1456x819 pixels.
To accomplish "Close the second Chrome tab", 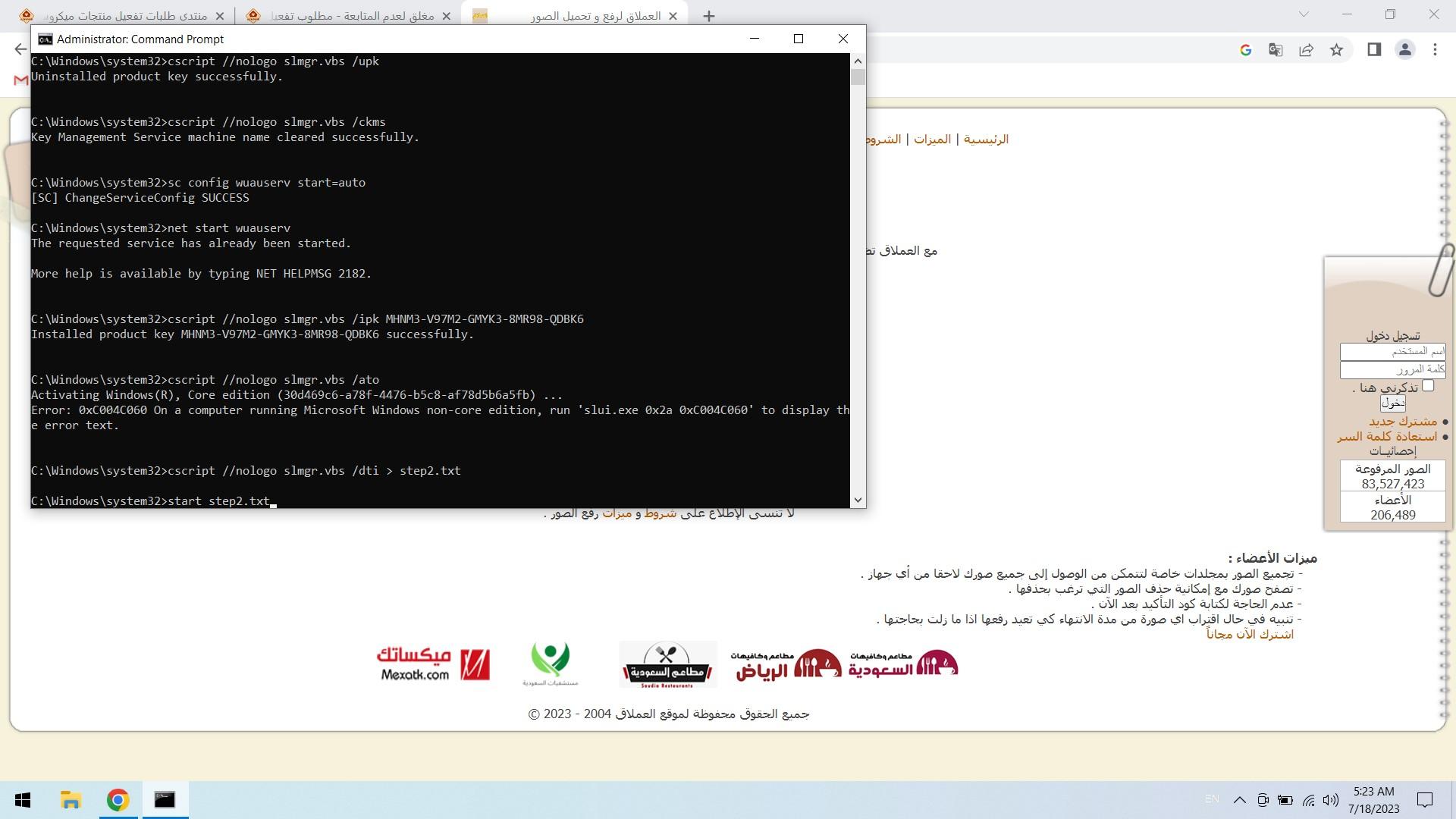I will [446, 16].
